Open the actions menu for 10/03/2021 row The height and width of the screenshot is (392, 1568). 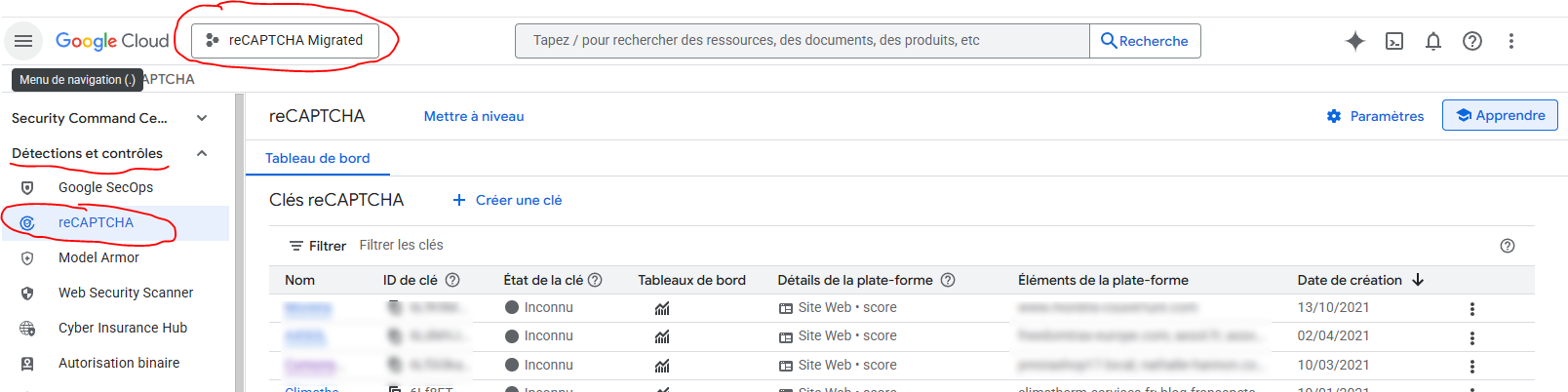point(1472,367)
